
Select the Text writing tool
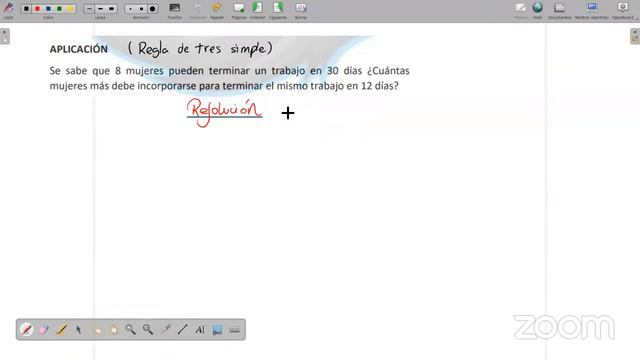[x=200, y=330]
